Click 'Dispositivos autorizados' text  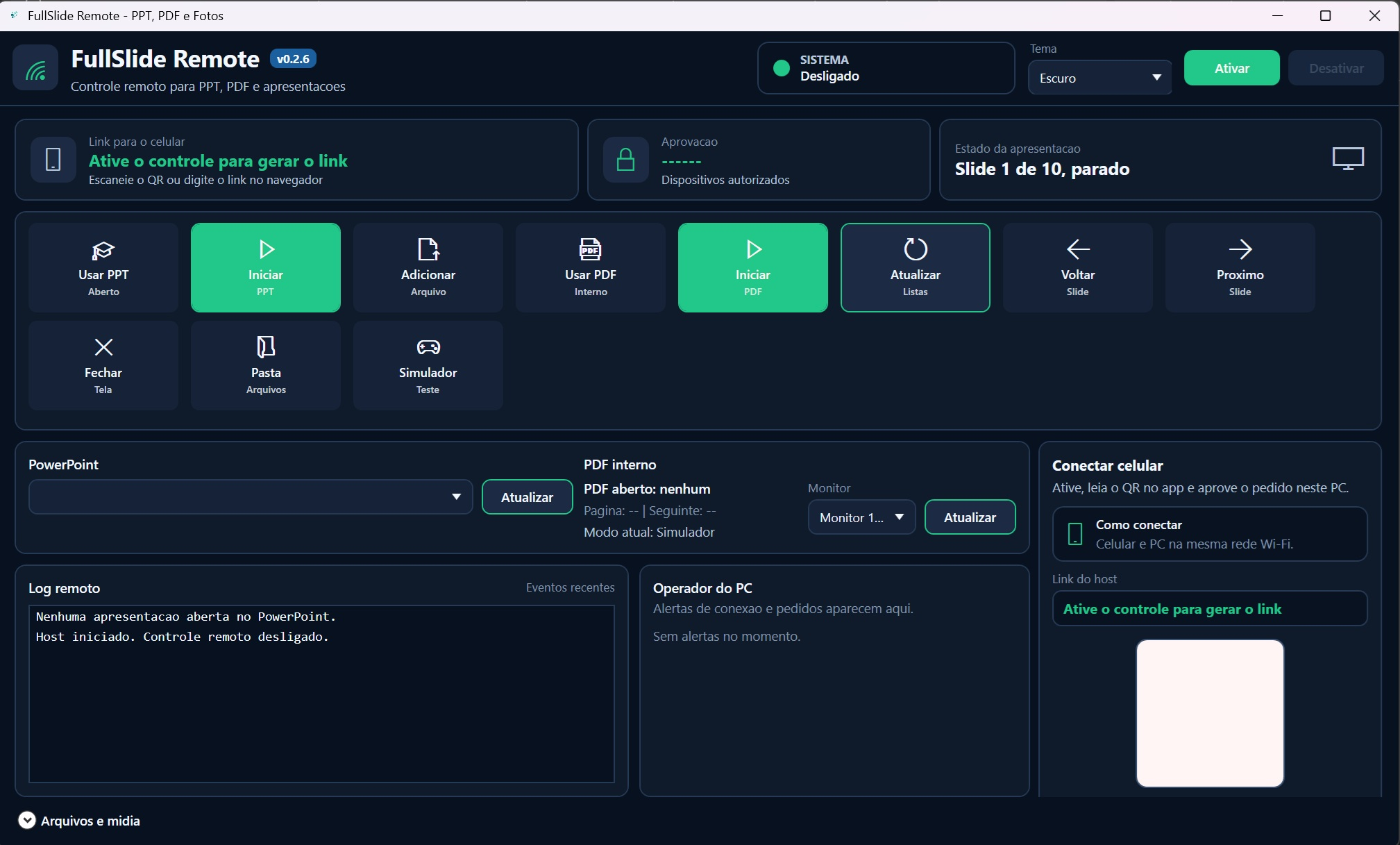point(725,180)
